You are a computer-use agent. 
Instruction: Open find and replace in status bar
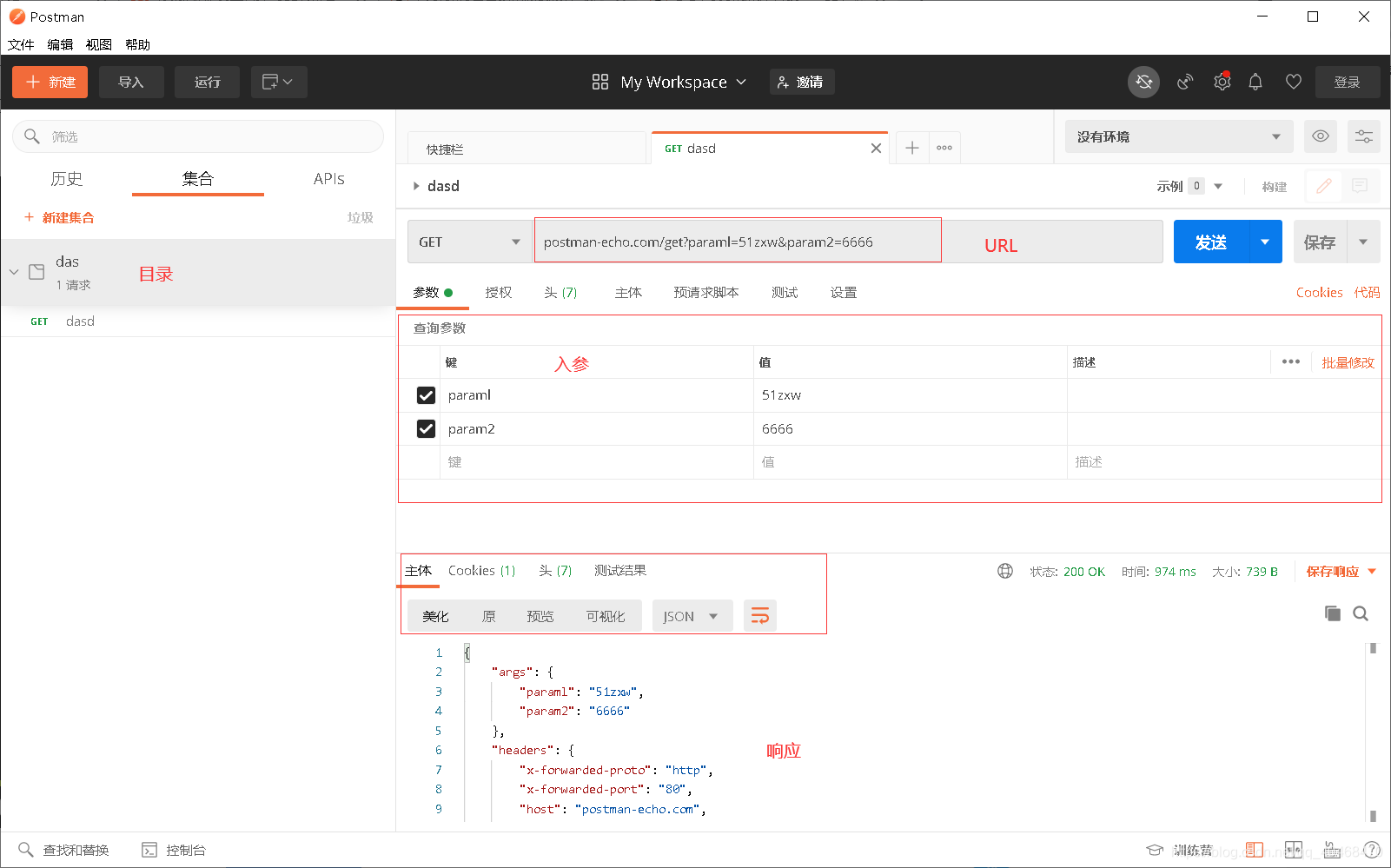(63, 850)
